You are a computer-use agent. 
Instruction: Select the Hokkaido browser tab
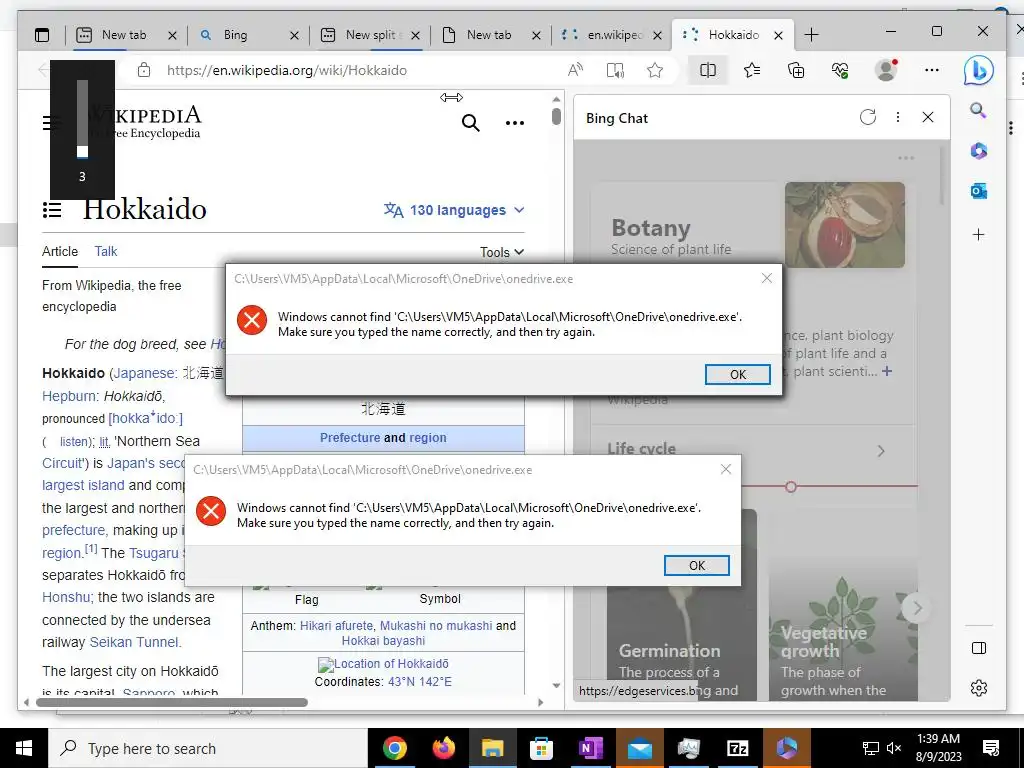coord(733,35)
